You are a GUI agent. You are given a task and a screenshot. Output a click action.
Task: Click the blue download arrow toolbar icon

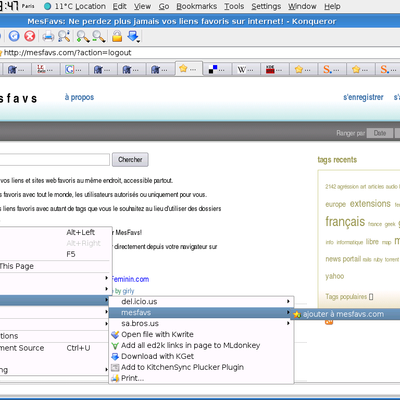pyautogui.click(x=133, y=36)
